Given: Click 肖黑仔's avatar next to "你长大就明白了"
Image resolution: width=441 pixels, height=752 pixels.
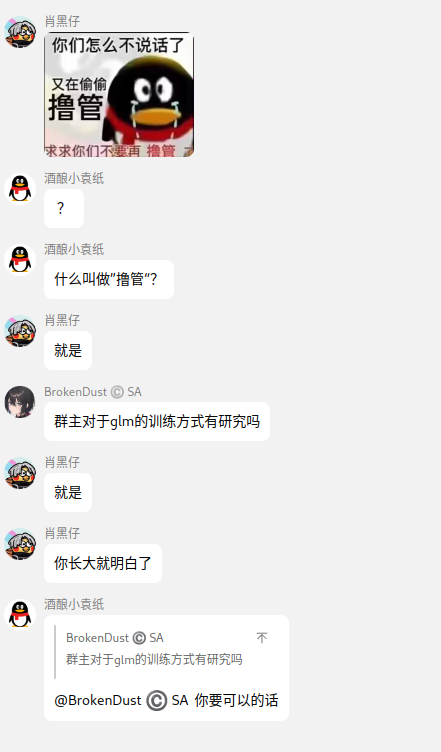Looking at the screenshot, I should tap(20, 543).
